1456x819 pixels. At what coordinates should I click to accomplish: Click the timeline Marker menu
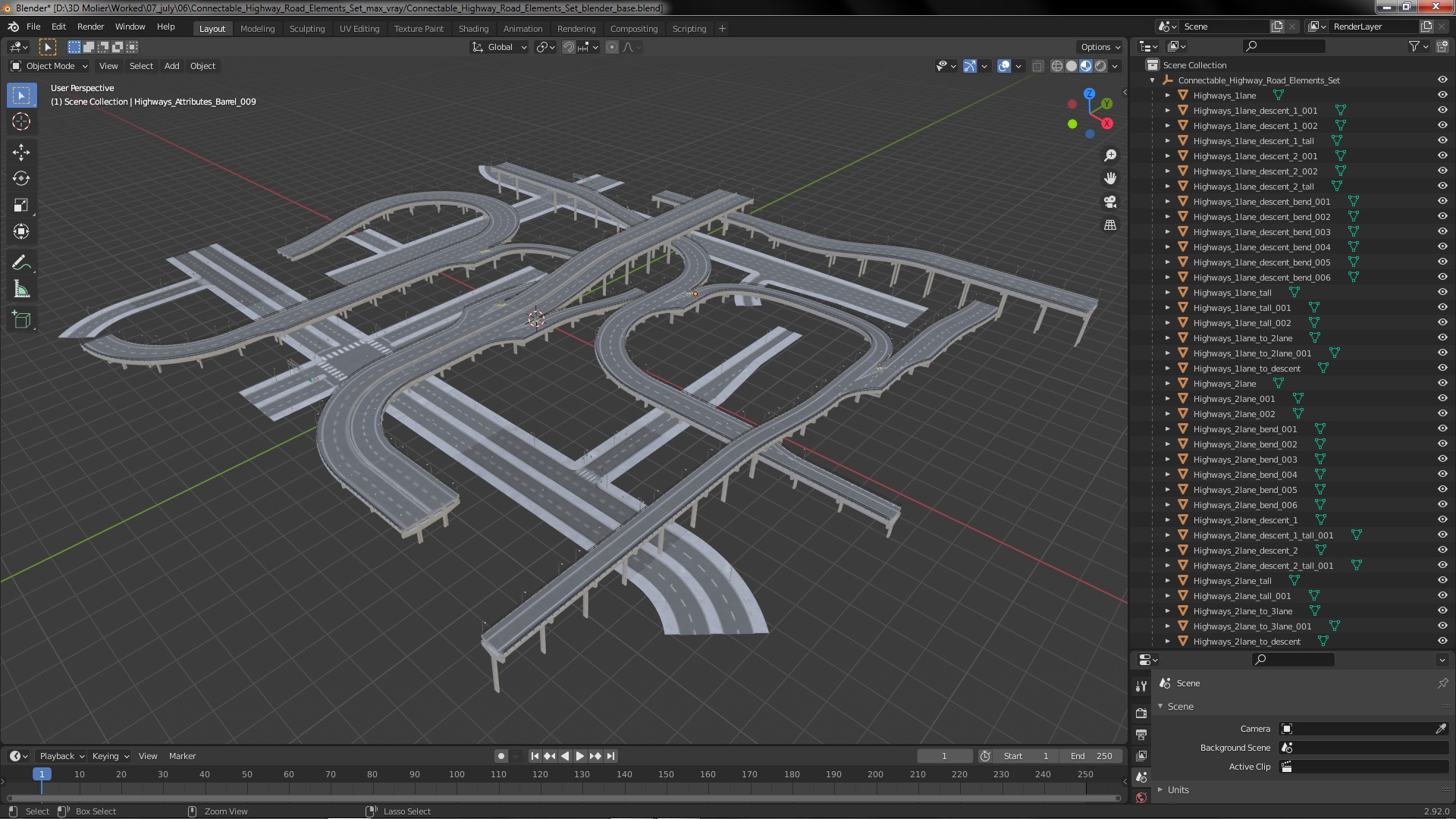point(182,756)
